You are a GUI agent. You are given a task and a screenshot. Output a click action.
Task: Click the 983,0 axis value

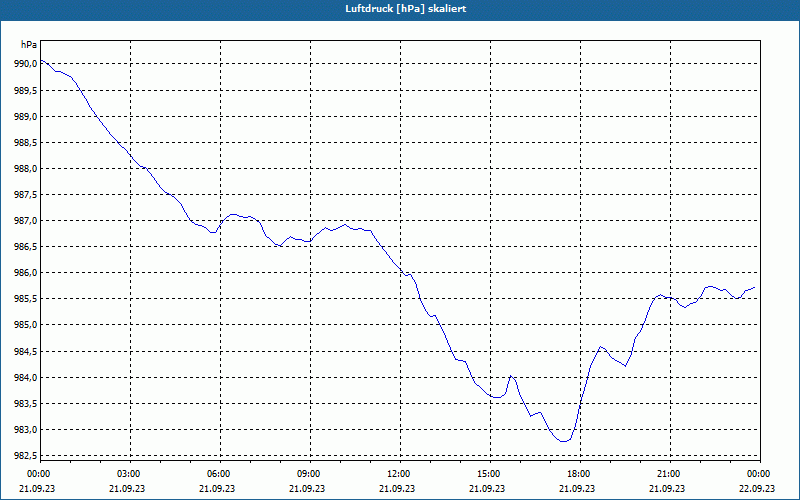coord(26,429)
